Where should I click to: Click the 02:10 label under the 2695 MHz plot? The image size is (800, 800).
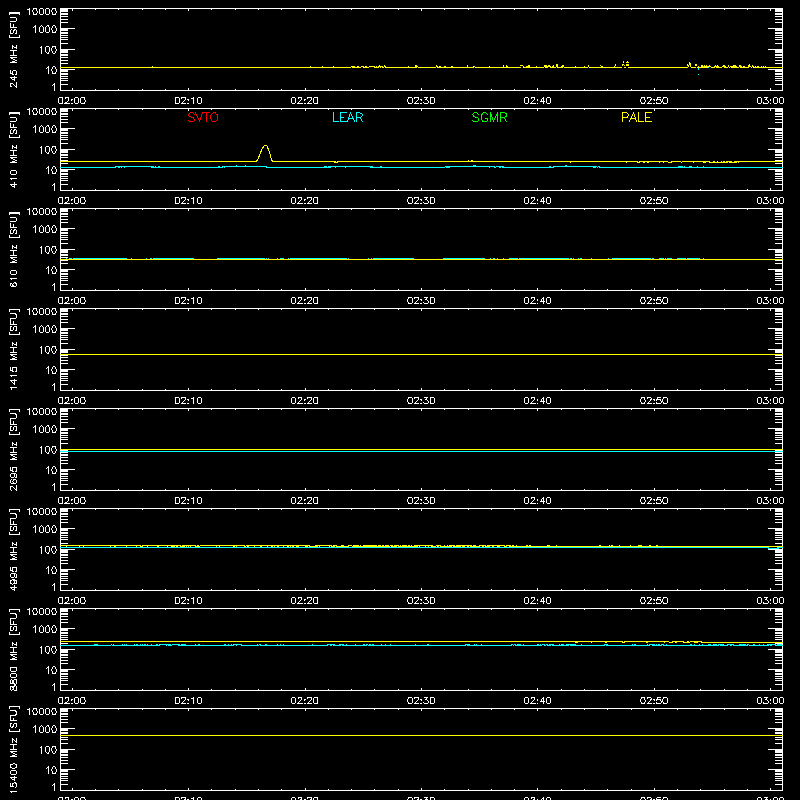tap(188, 501)
